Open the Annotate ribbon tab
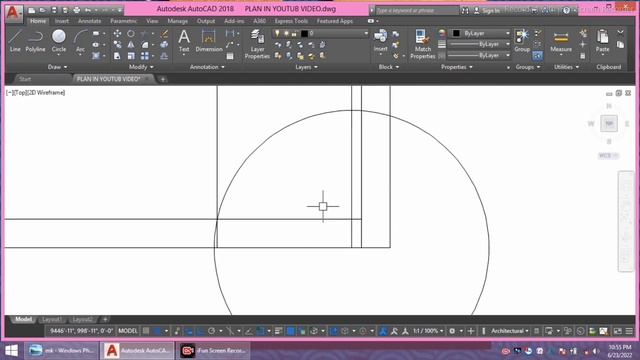Screen dimensions: 640x360 [x=89, y=21]
